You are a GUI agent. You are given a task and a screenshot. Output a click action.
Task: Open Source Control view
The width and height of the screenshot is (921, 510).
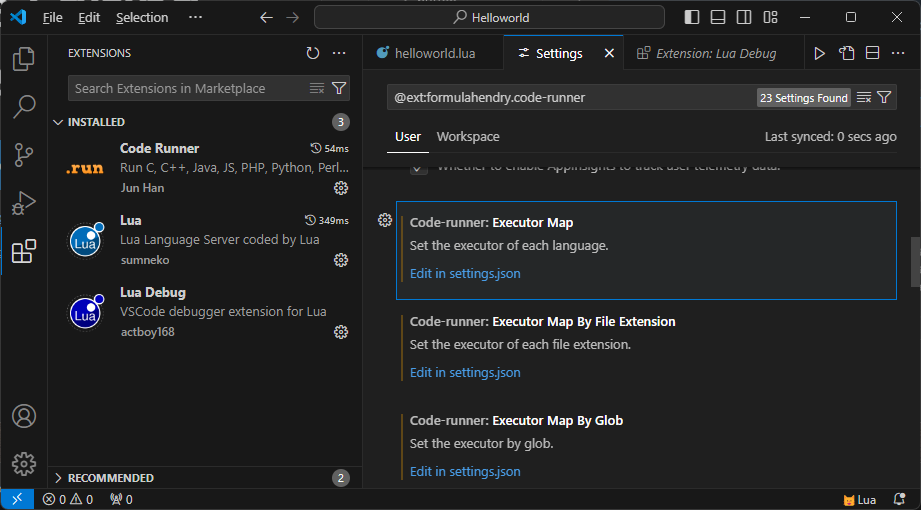pos(23,155)
